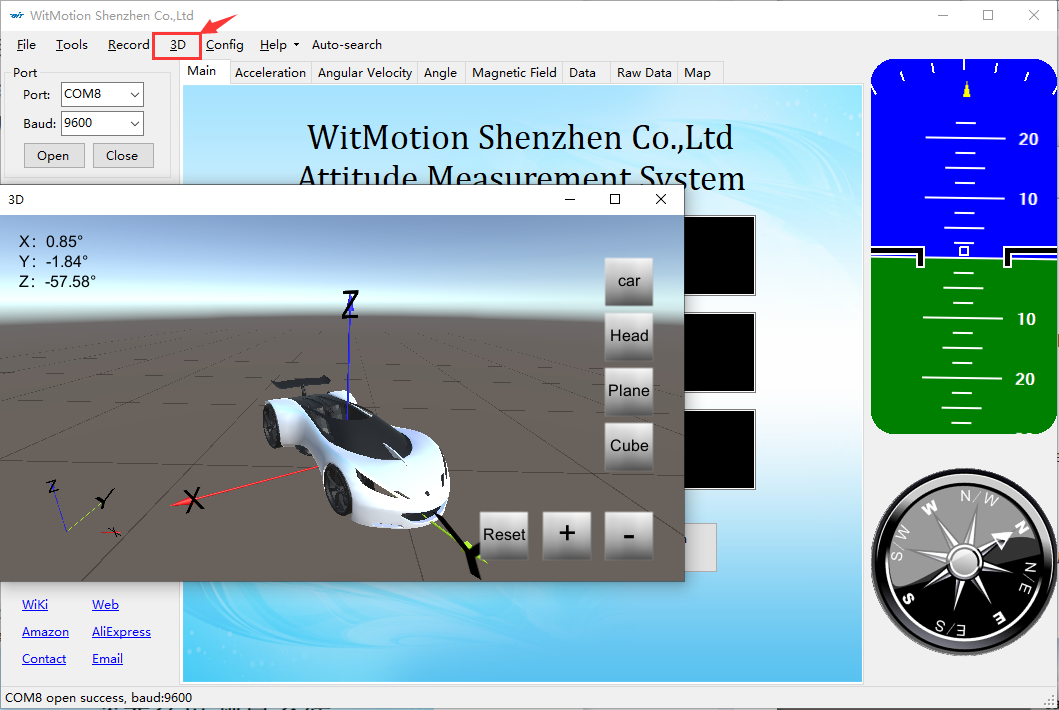Click the status bar COM8 open success message
Screen dimensions: 1059x710
click(x=99, y=698)
